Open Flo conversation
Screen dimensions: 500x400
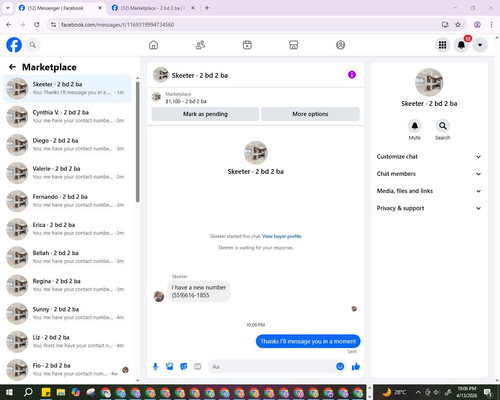68,370
